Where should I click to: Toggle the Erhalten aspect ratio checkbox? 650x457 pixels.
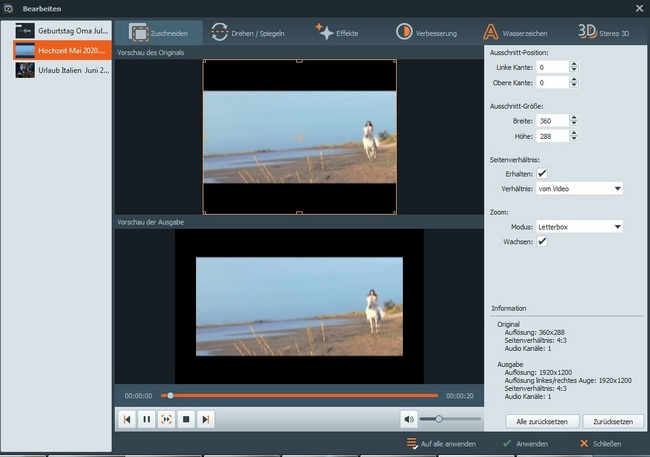coord(542,173)
